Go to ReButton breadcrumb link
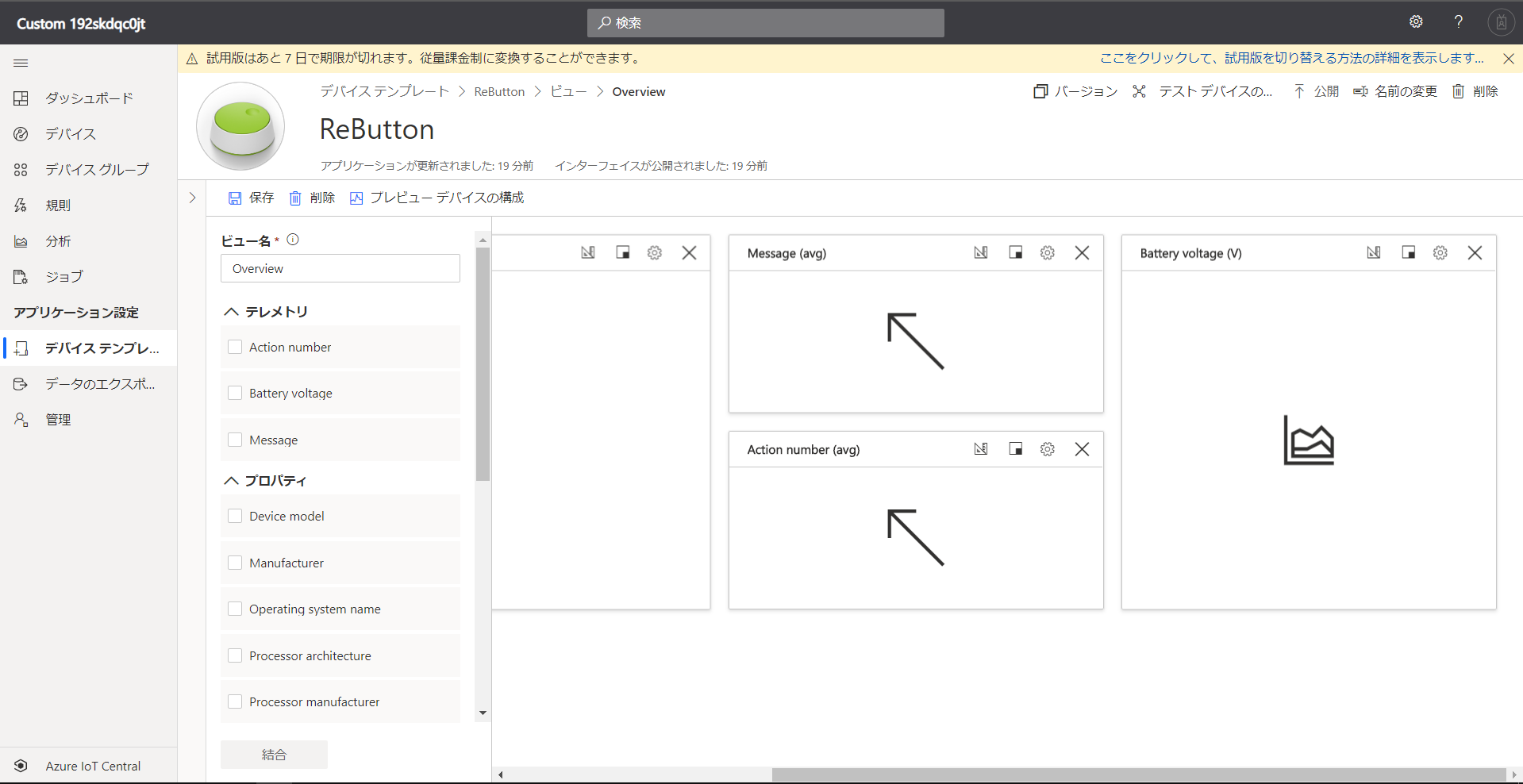This screenshot has height=784, width=1523. click(499, 91)
